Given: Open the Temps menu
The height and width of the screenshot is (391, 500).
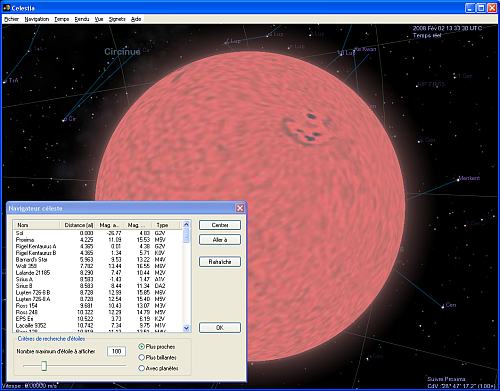Looking at the screenshot, I should click(62, 19).
